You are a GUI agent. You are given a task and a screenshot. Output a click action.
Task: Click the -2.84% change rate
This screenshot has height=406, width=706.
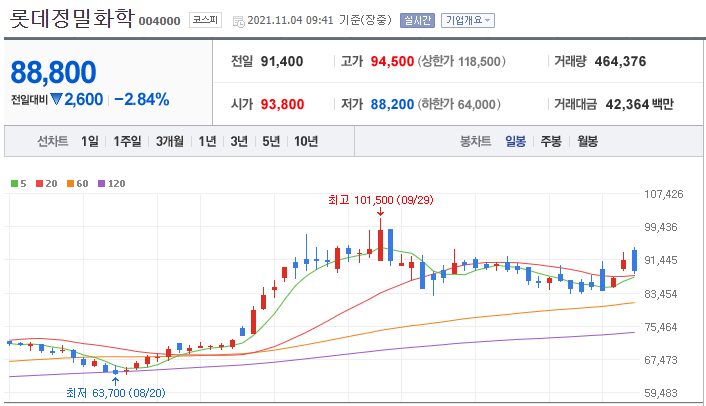click(142, 99)
